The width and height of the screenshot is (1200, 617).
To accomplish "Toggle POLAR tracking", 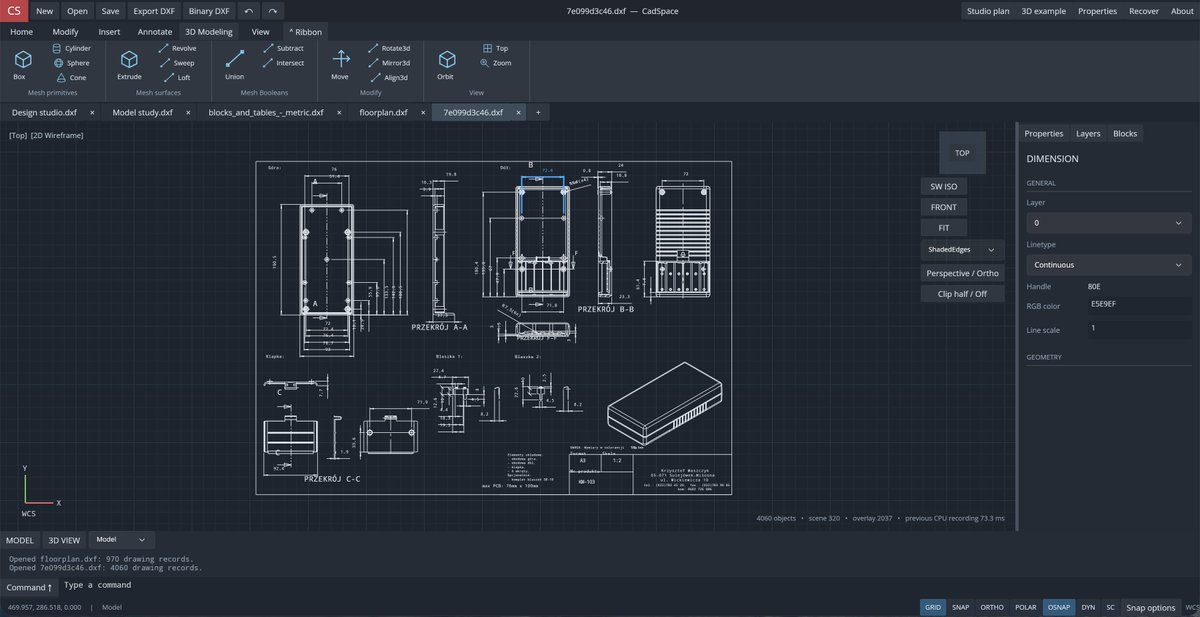I will coord(1025,607).
